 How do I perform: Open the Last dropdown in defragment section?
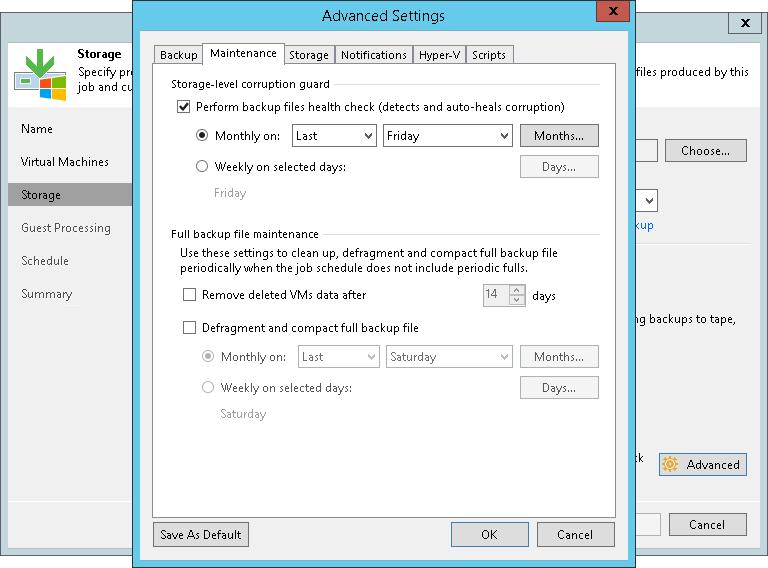pyautogui.click(x=338, y=356)
